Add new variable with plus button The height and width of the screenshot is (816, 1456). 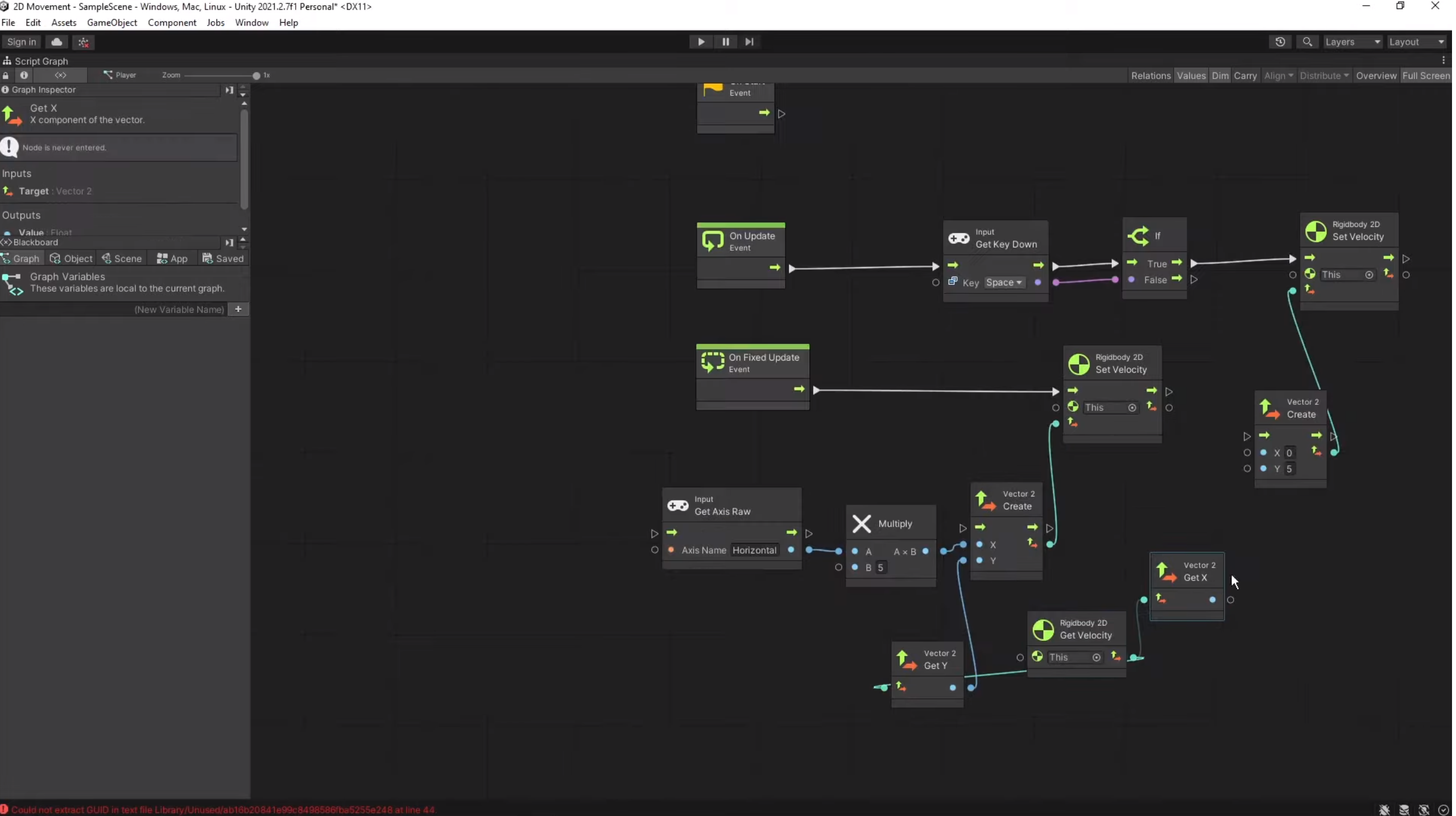point(239,310)
